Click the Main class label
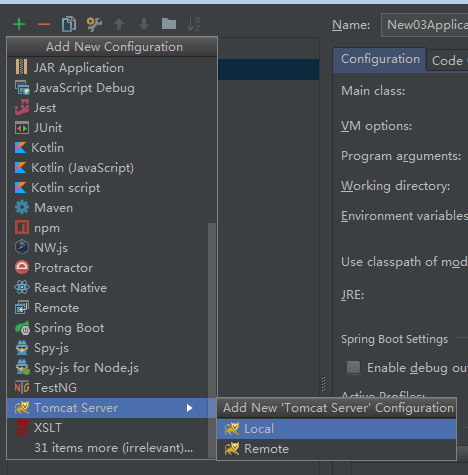468x475 pixels. tap(373, 91)
